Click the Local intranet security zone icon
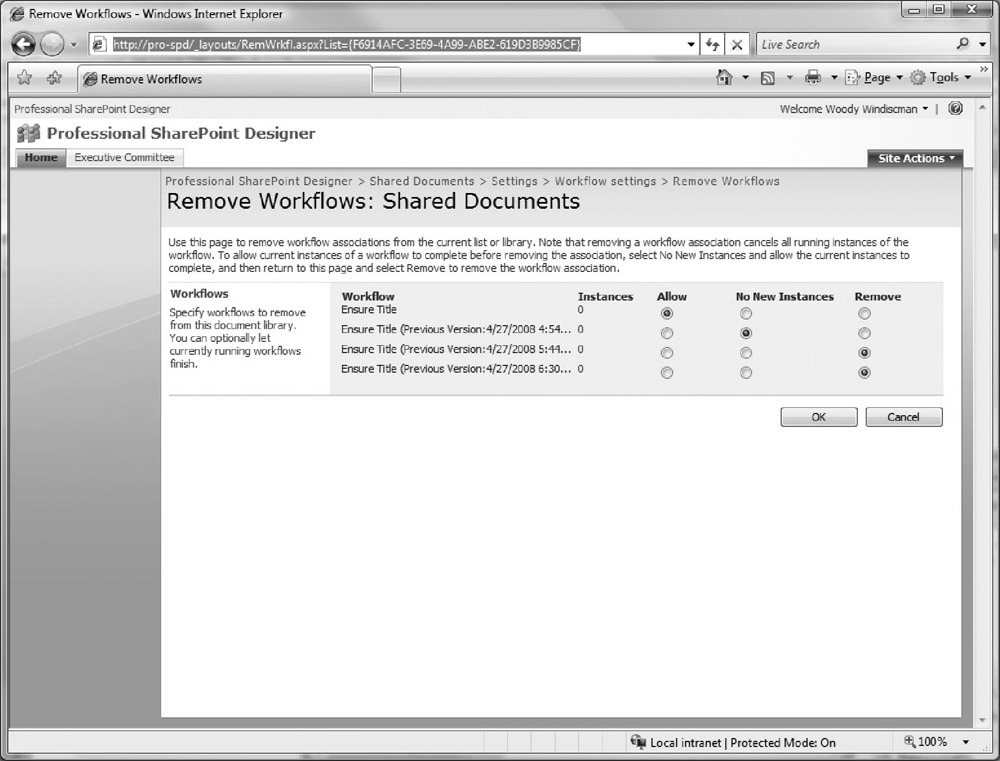 click(x=638, y=742)
